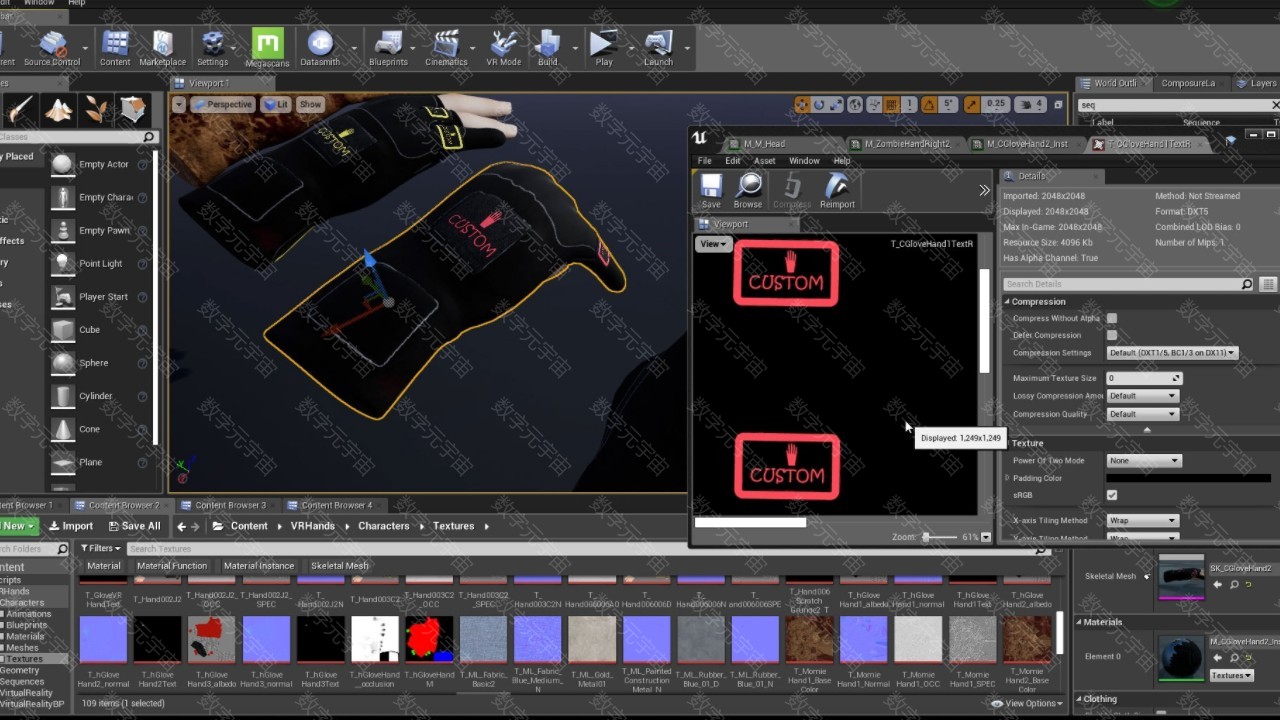Screen dimensions: 1280x720
Task: Open the Megascans toolbar icon
Action: (x=266, y=47)
